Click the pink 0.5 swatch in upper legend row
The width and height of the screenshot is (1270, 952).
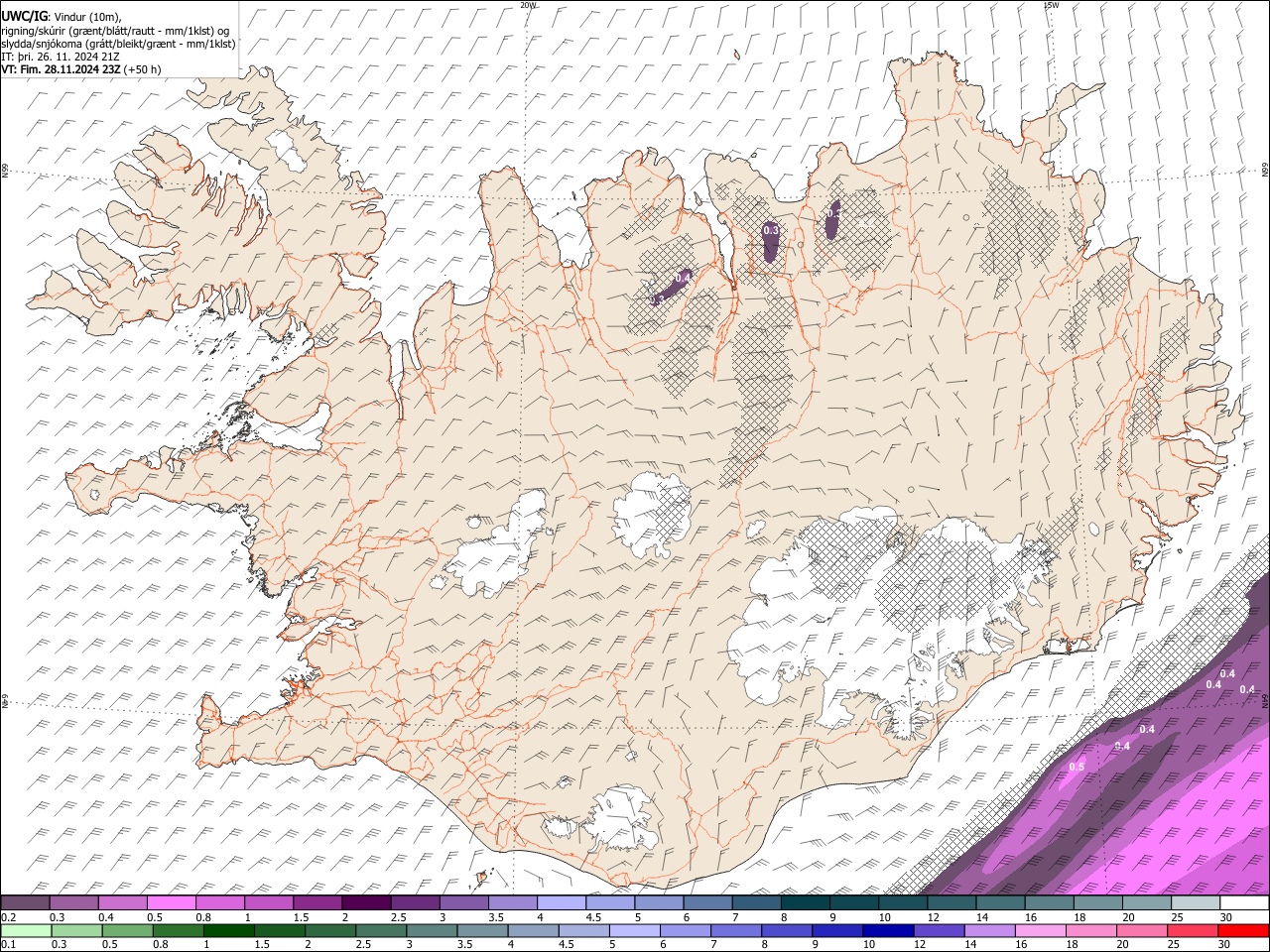pos(172,903)
